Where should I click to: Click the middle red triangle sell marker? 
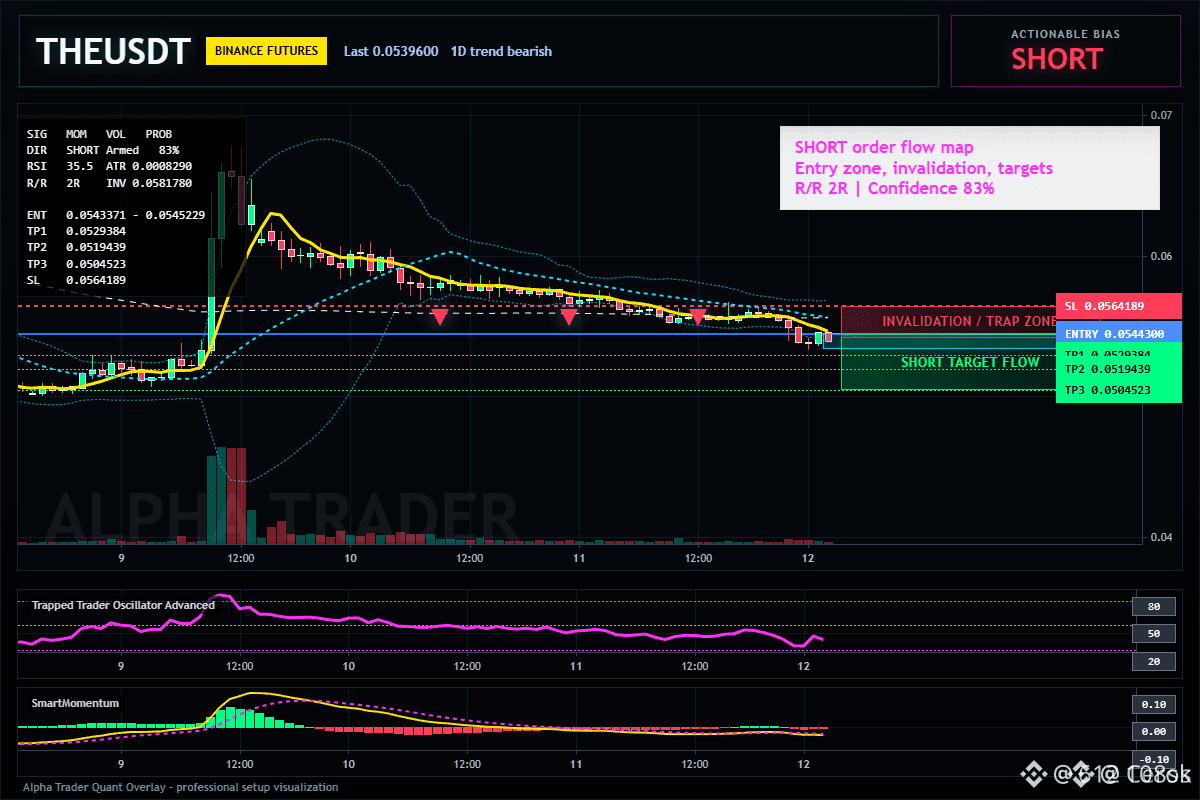pos(568,317)
